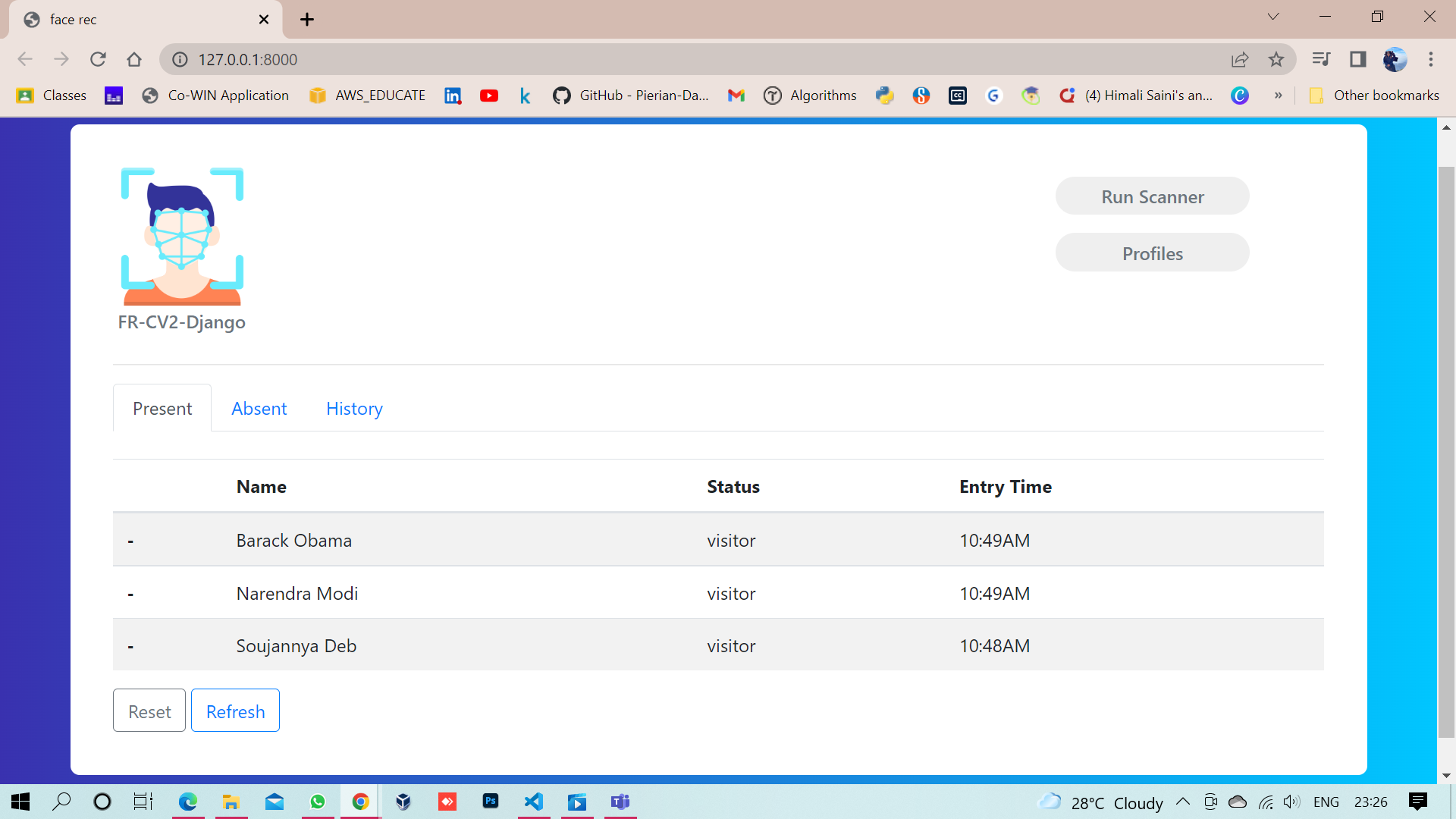Click the share icon in the address bar
The height and width of the screenshot is (819, 1456).
[1240, 59]
